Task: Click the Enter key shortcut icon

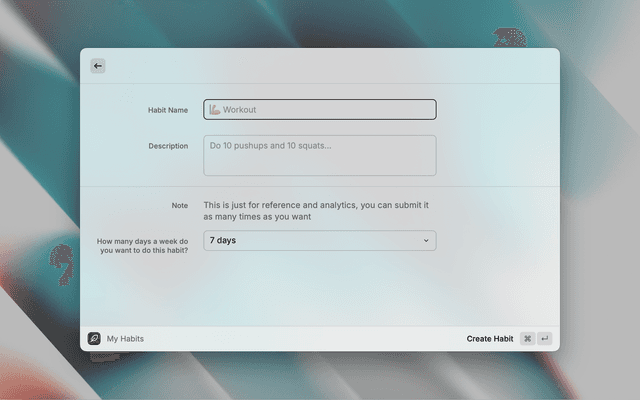Action: tap(545, 339)
